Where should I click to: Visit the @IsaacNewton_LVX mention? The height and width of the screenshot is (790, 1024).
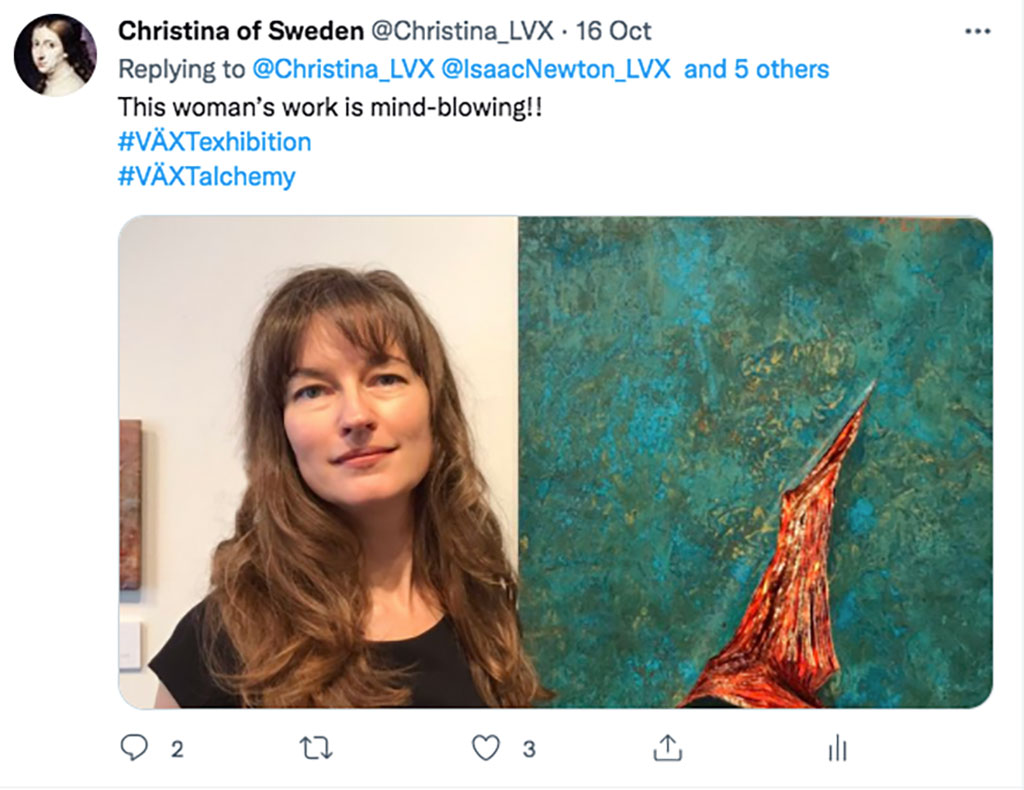coord(556,69)
